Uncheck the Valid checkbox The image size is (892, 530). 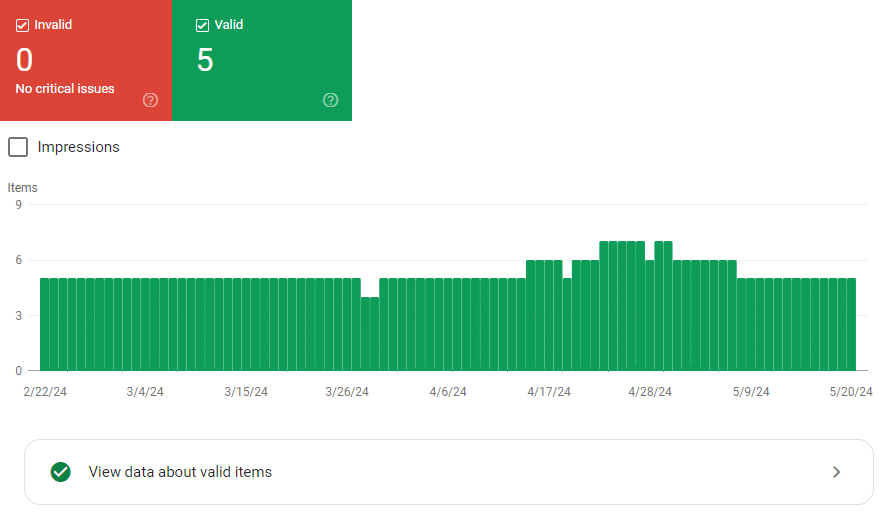tap(203, 25)
